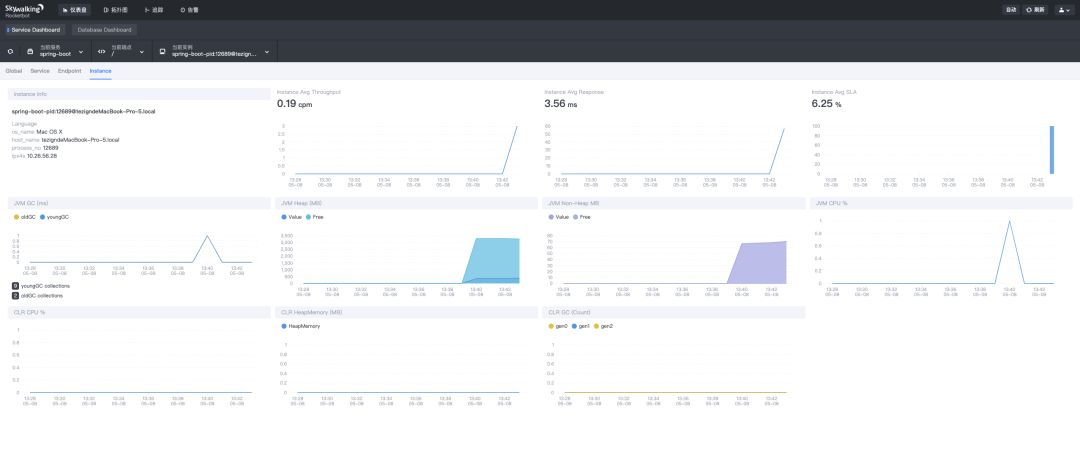Expand the current instance dropdown
The height and width of the screenshot is (456, 1080).
tap(213, 52)
